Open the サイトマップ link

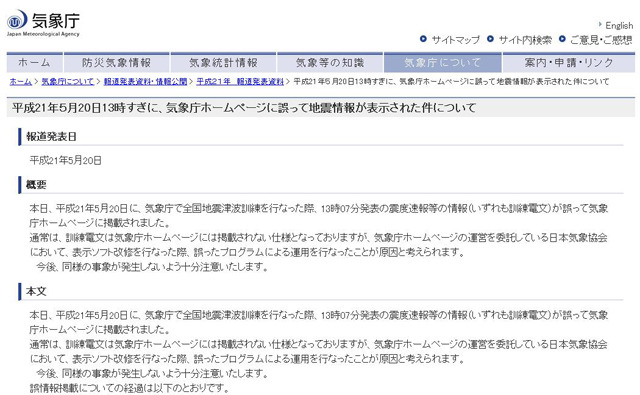[x=456, y=40]
